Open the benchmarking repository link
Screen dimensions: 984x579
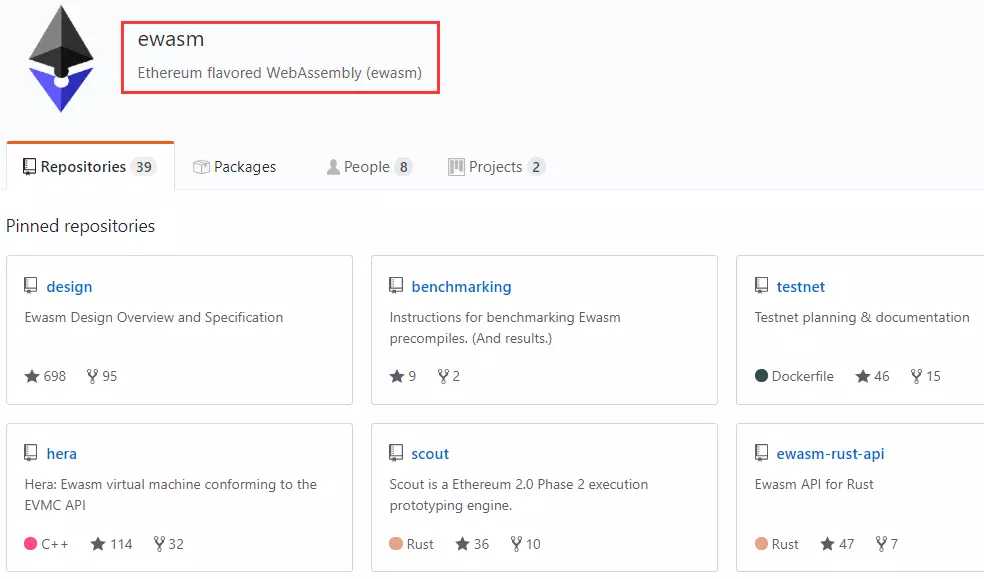pos(461,287)
